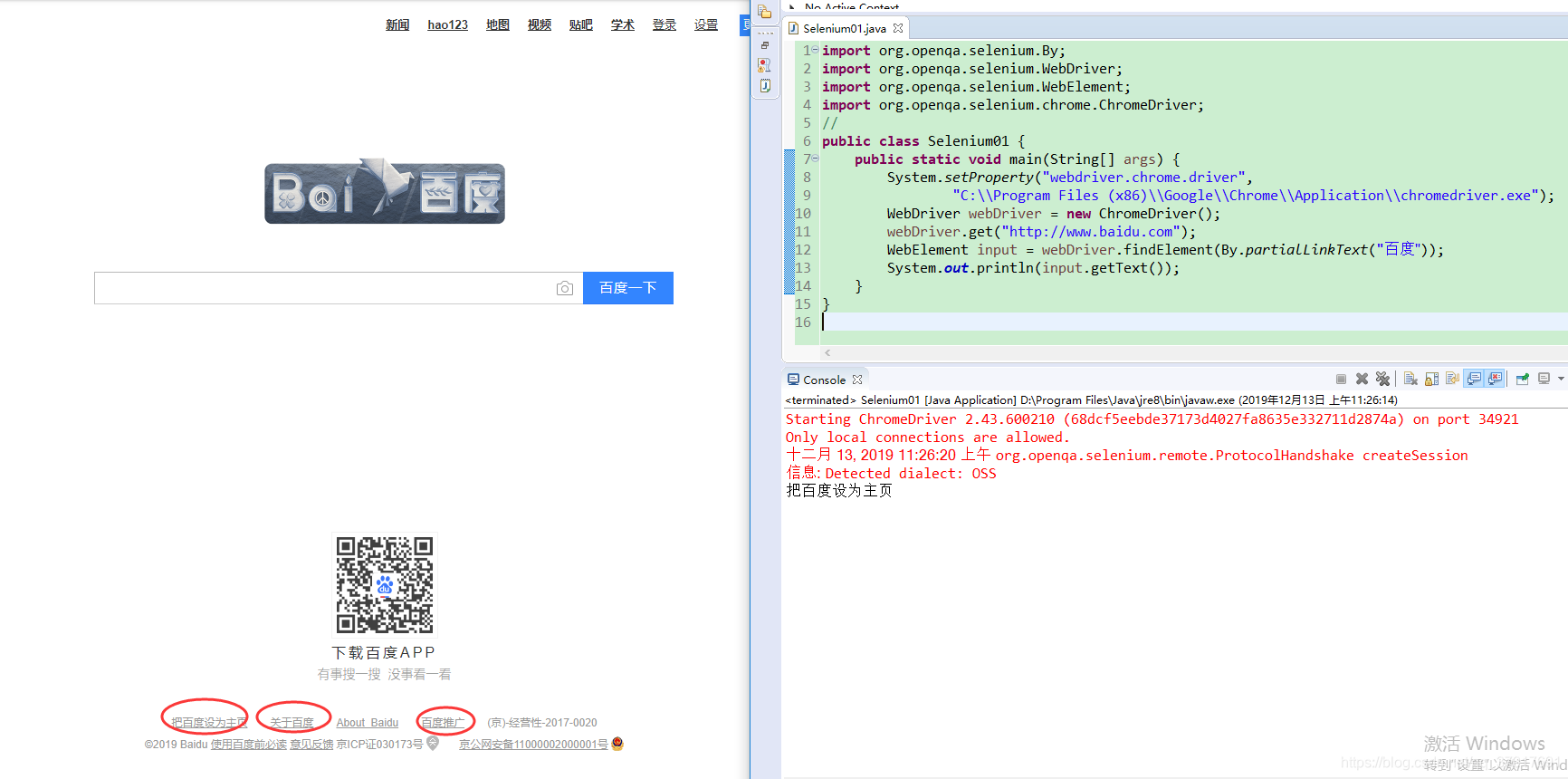Click the Display Selected Console icon

pos(1544,380)
